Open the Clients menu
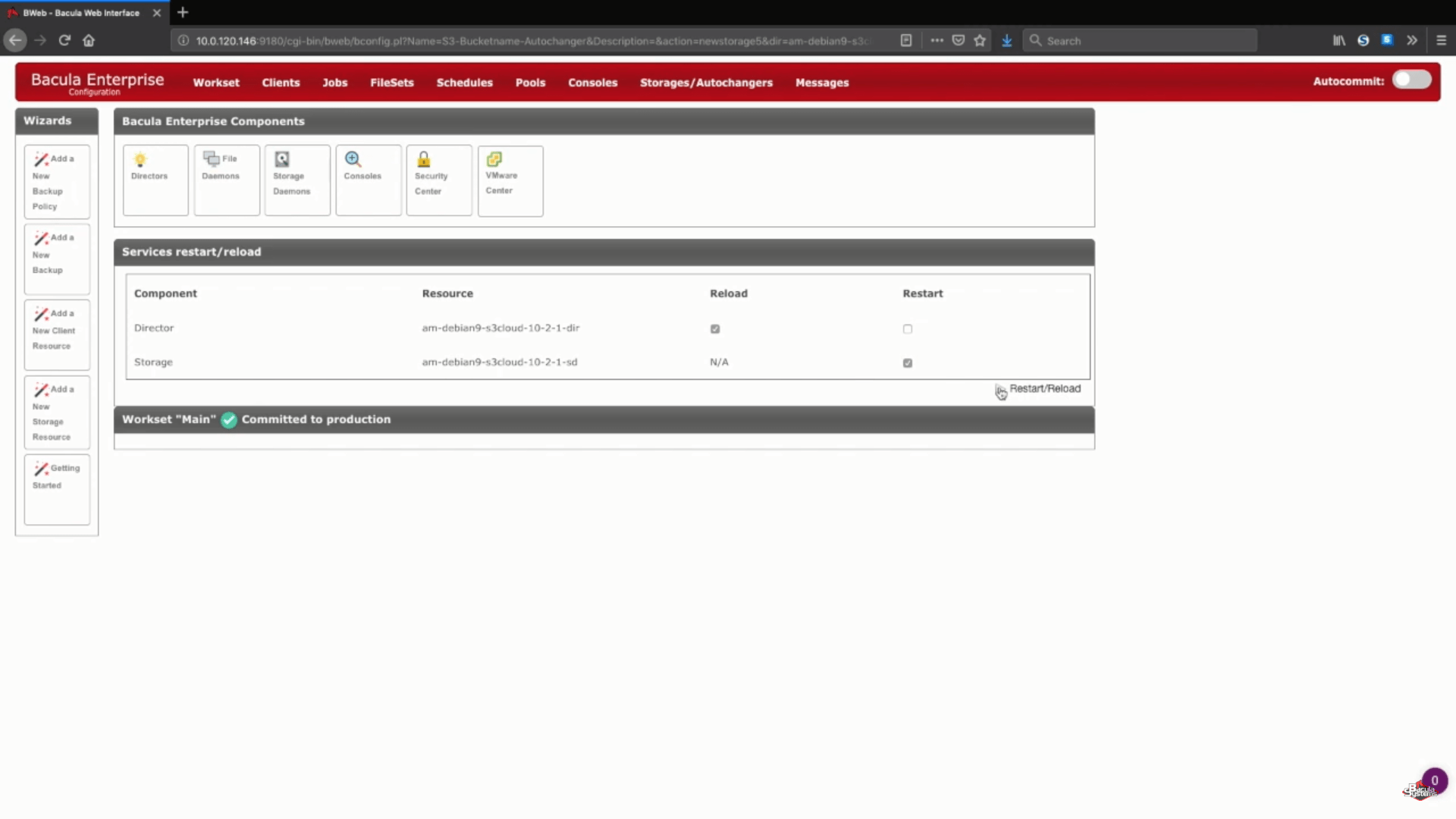This screenshot has width=1456, height=819. coord(281,83)
